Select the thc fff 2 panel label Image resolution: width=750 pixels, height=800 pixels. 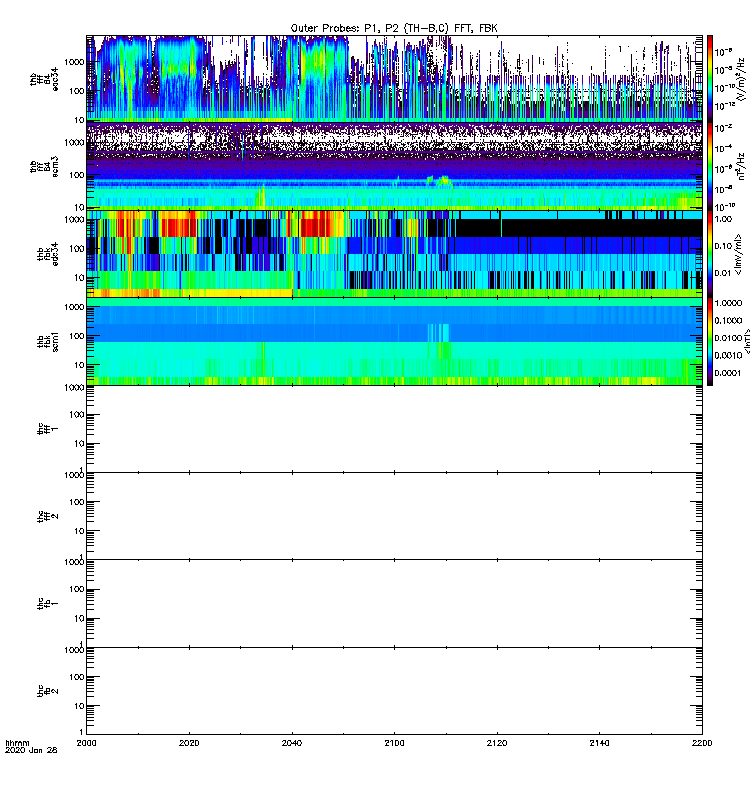(x=48, y=516)
